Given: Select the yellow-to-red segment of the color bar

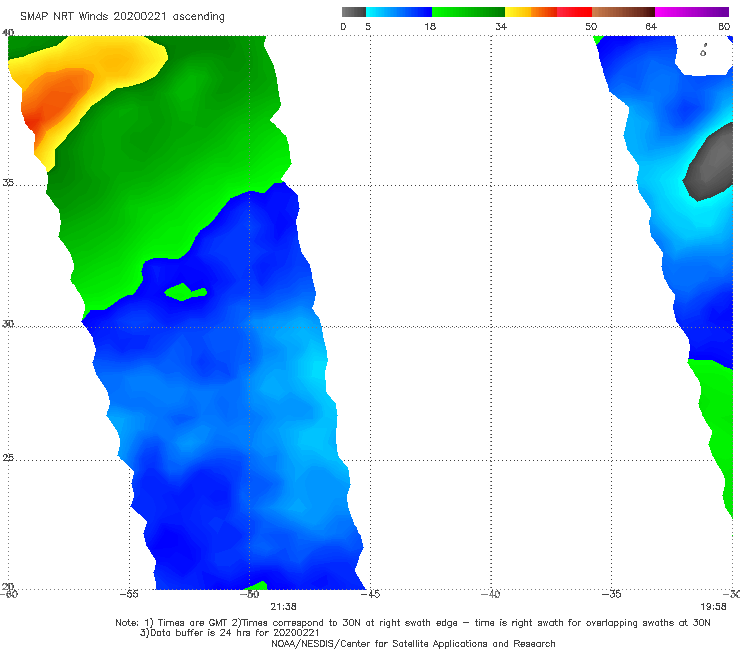Looking at the screenshot, I should point(548,12).
